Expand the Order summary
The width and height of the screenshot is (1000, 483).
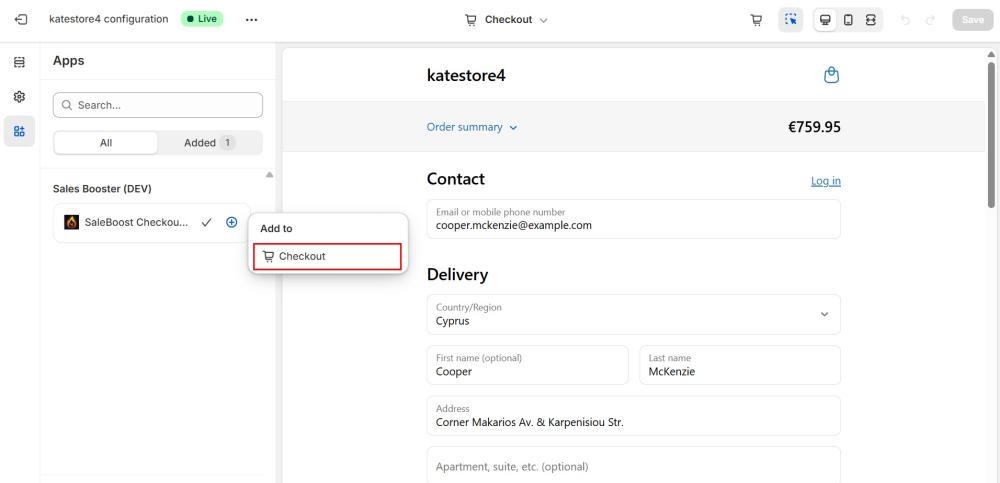tap(472, 127)
